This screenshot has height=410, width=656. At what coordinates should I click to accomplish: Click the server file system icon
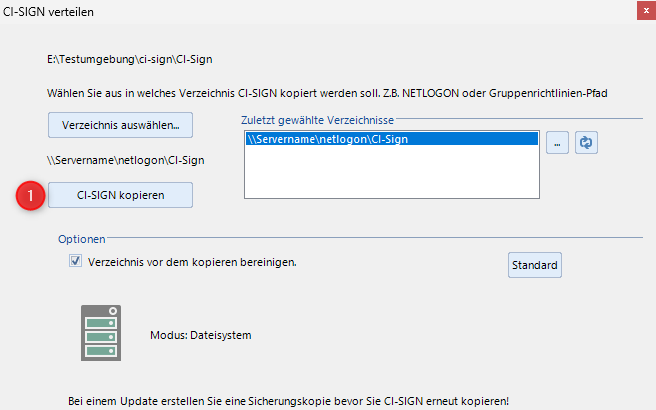[101, 334]
